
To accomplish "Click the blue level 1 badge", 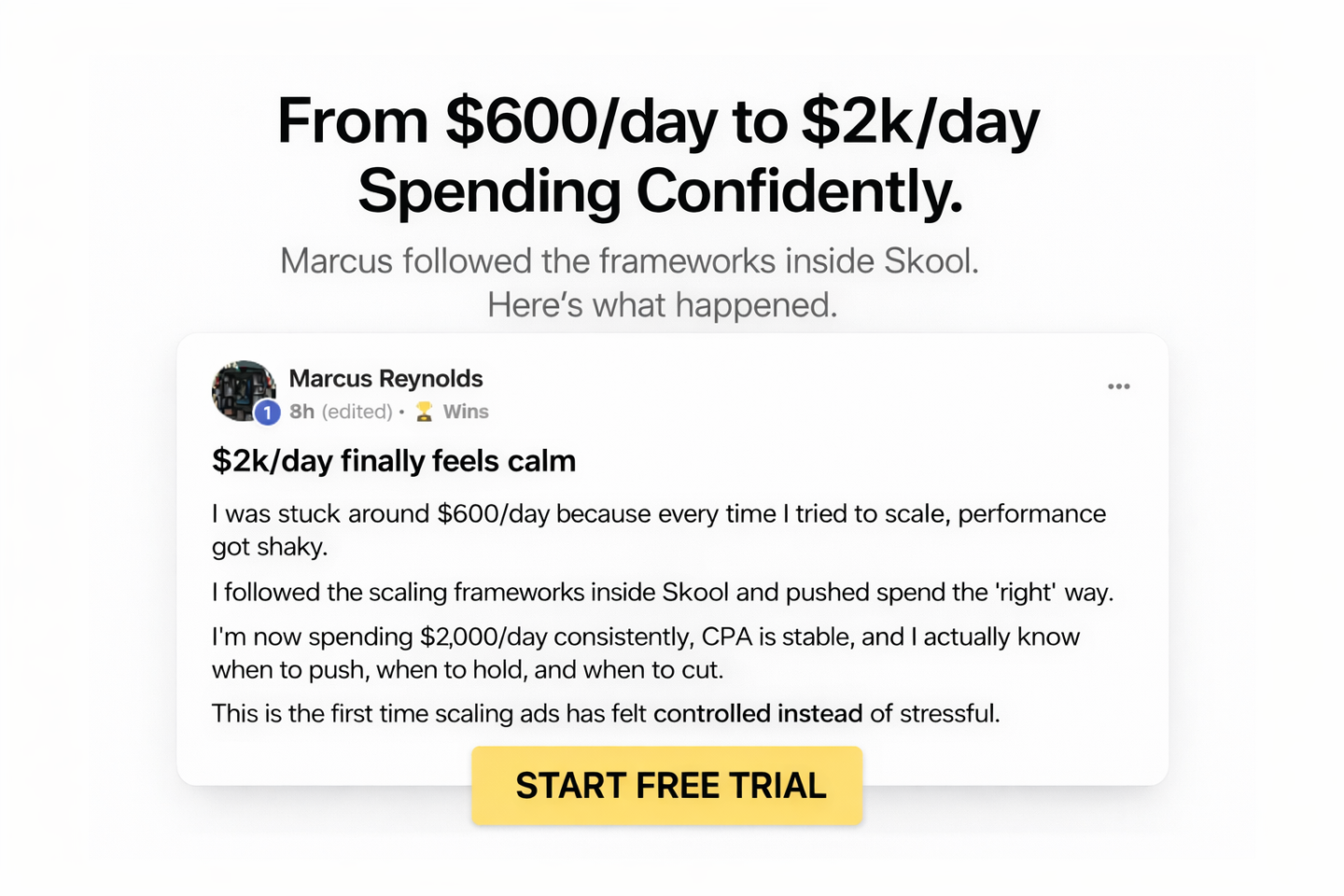I will [x=268, y=413].
